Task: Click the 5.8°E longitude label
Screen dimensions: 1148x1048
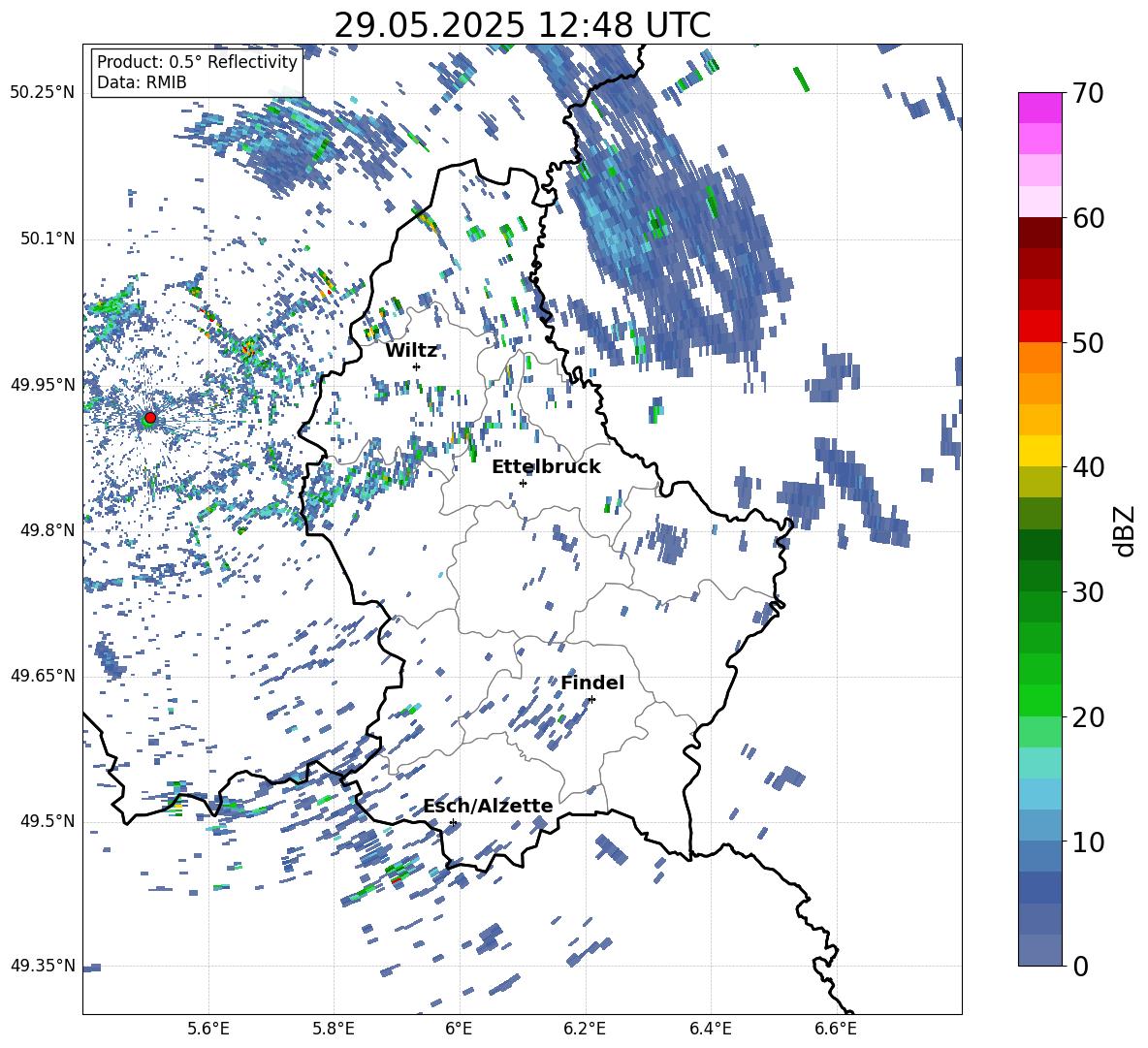Action: tap(334, 1029)
